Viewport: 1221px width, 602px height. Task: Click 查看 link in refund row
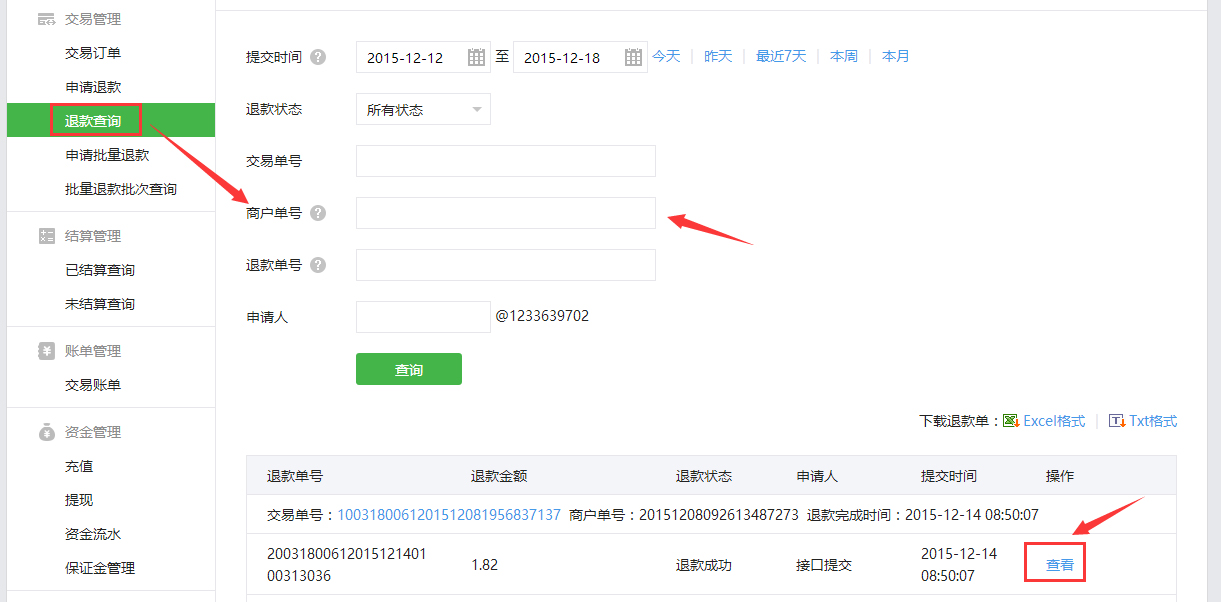tap(1059, 565)
